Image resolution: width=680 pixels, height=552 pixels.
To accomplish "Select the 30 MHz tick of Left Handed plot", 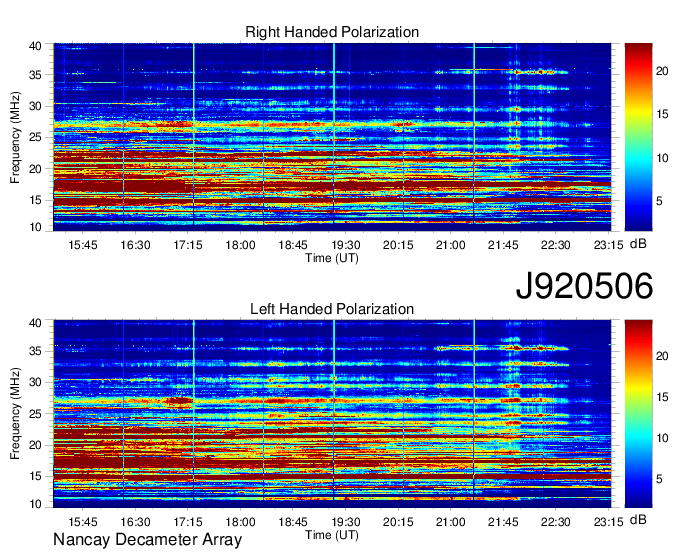I will (x=35, y=382).
